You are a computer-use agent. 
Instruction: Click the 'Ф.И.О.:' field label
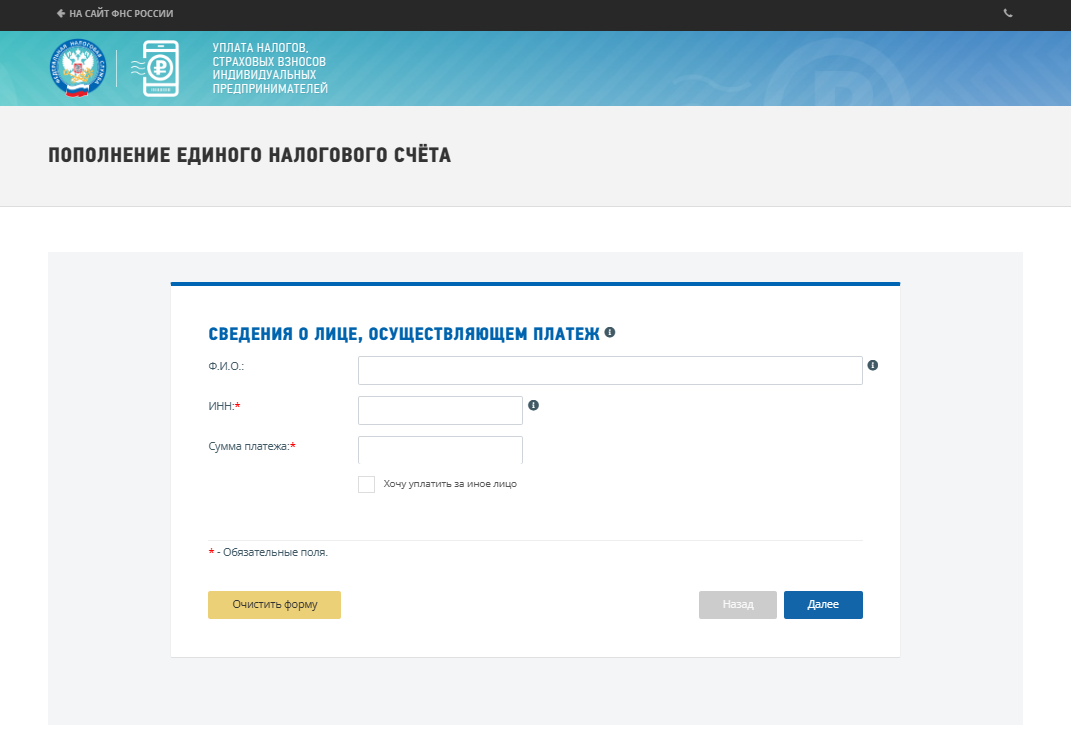226,366
